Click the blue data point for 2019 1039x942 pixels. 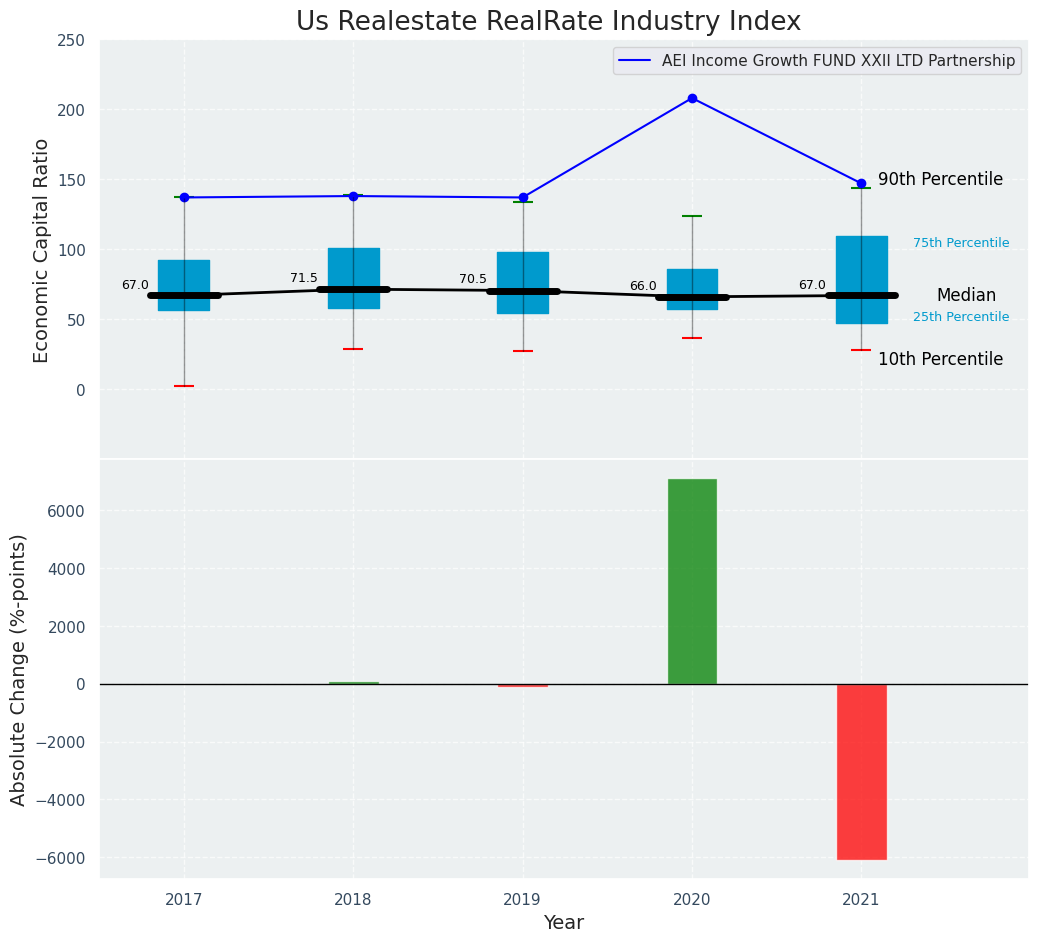point(523,197)
